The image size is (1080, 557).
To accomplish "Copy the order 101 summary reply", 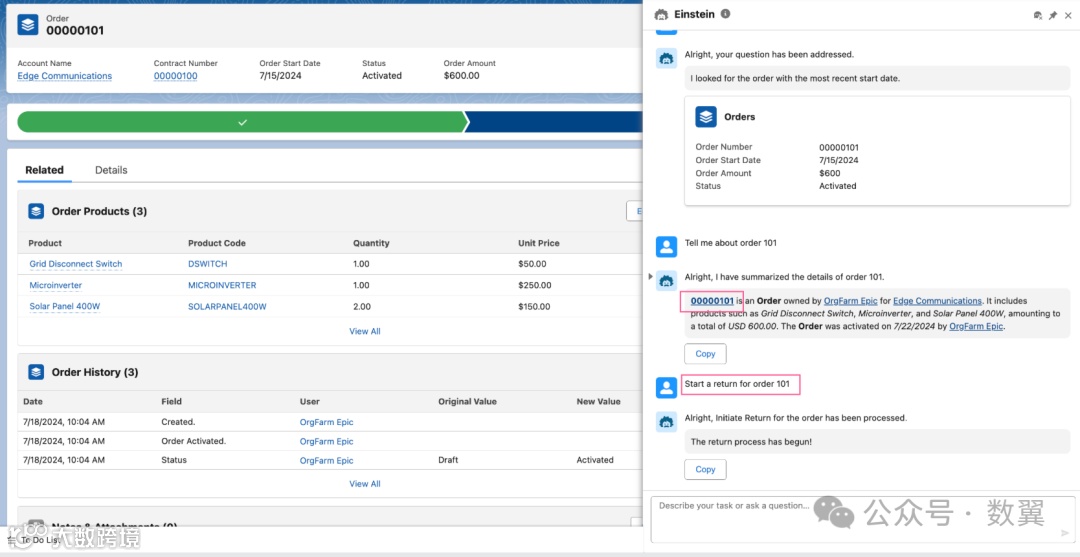I will [x=705, y=354].
